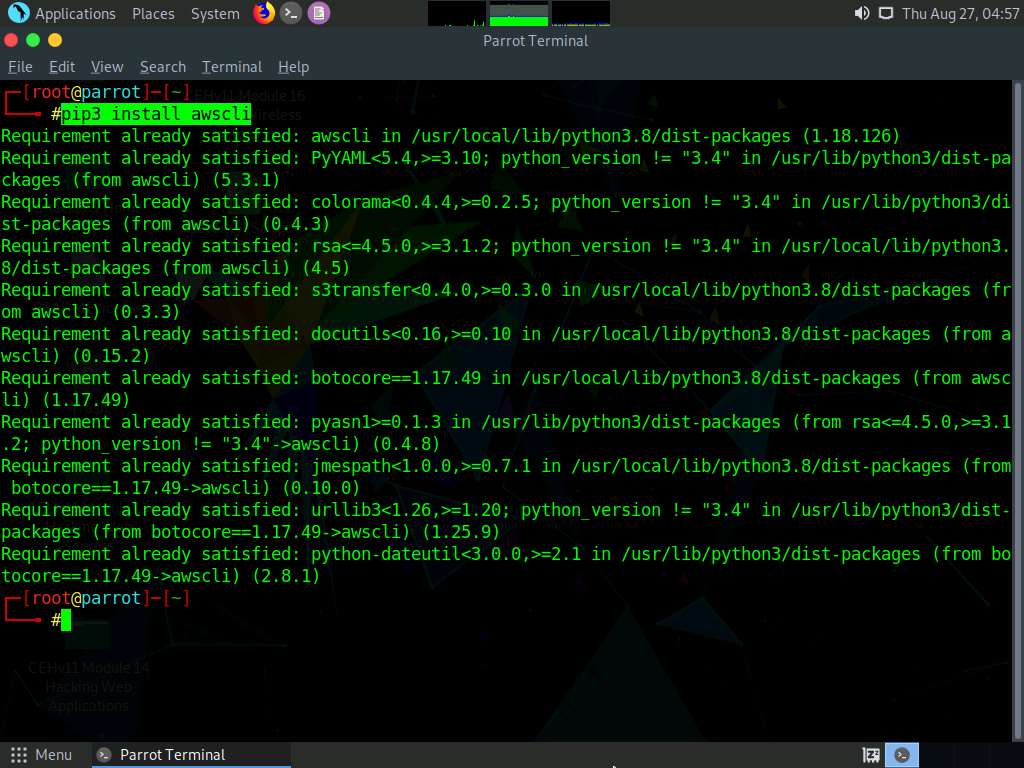Open the File menu in Parrot Terminal
The image size is (1024, 768).
coord(20,67)
